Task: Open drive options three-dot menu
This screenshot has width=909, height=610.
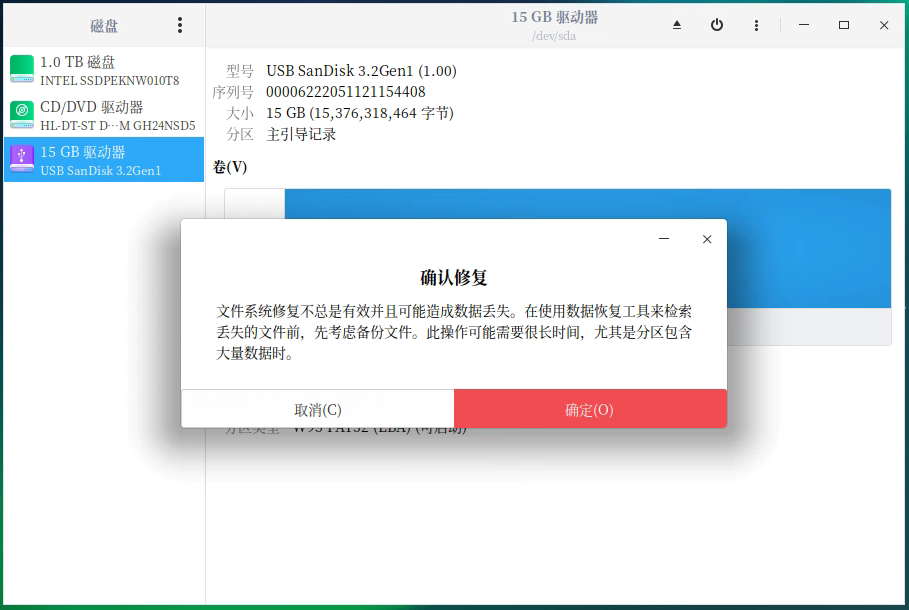Action: click(x=756, y=25)
